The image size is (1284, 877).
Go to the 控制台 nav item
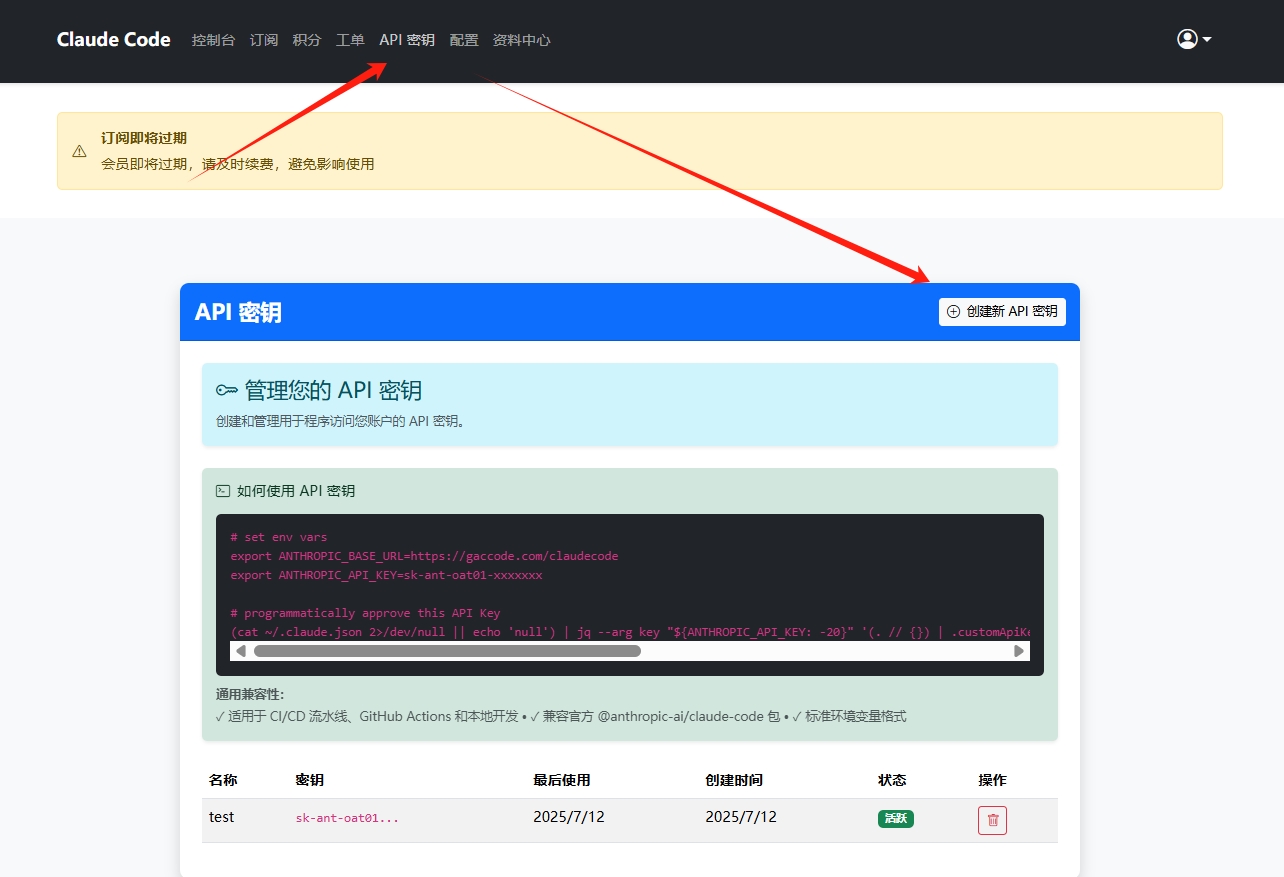click(x=214, y=40)
